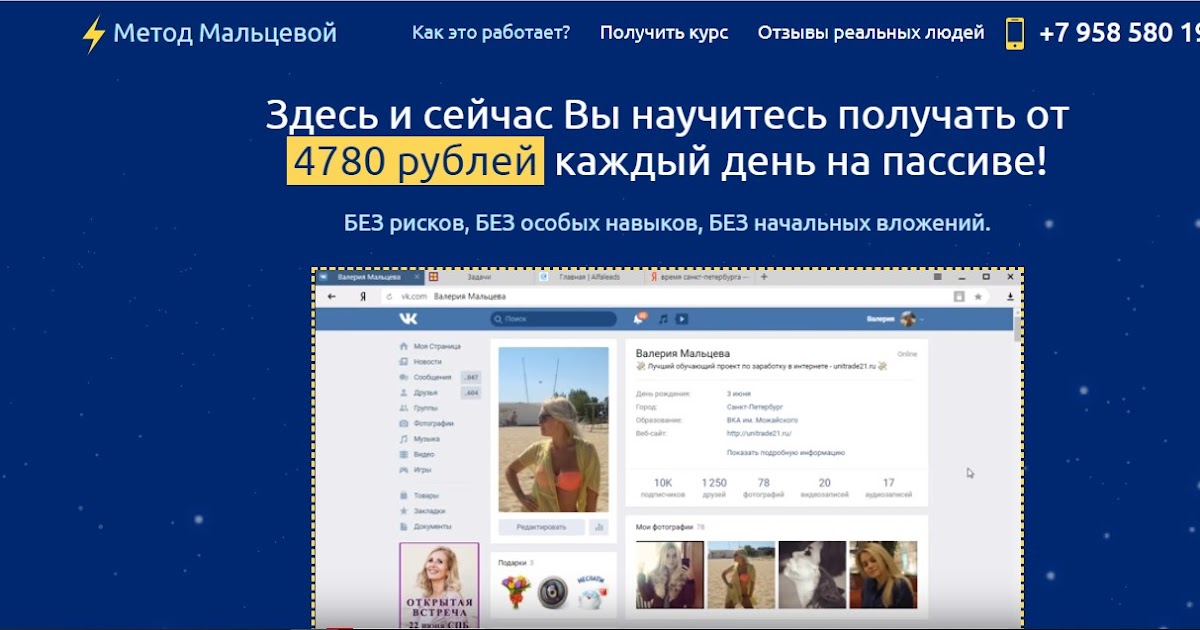Click the Фотографии camera icon

coord(403,424)
